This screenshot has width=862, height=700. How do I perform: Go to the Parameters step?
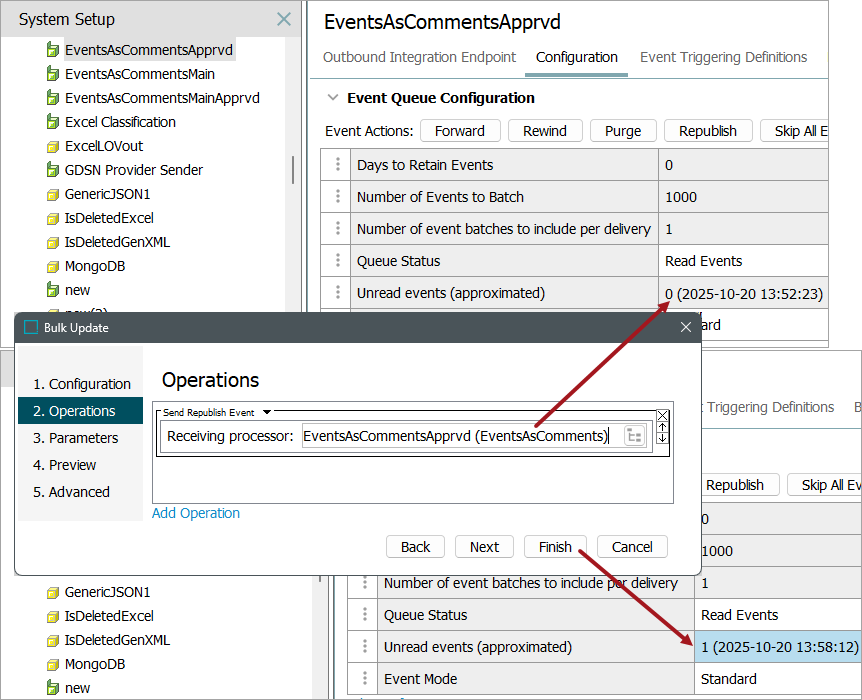point(76,438)
